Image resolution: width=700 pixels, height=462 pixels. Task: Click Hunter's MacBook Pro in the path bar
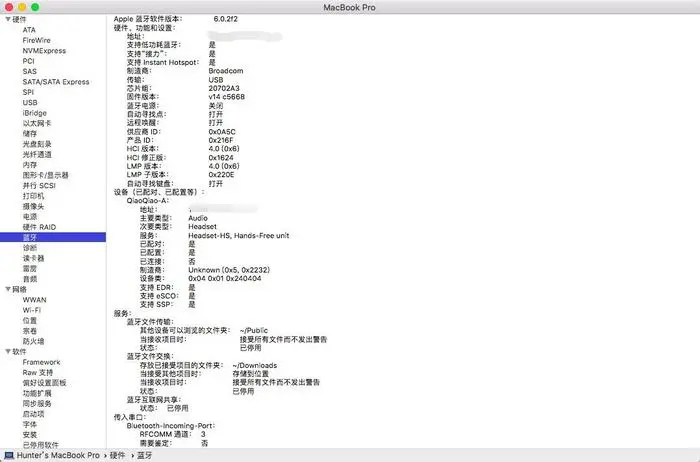pyautogui.click(x=54, y=455)
